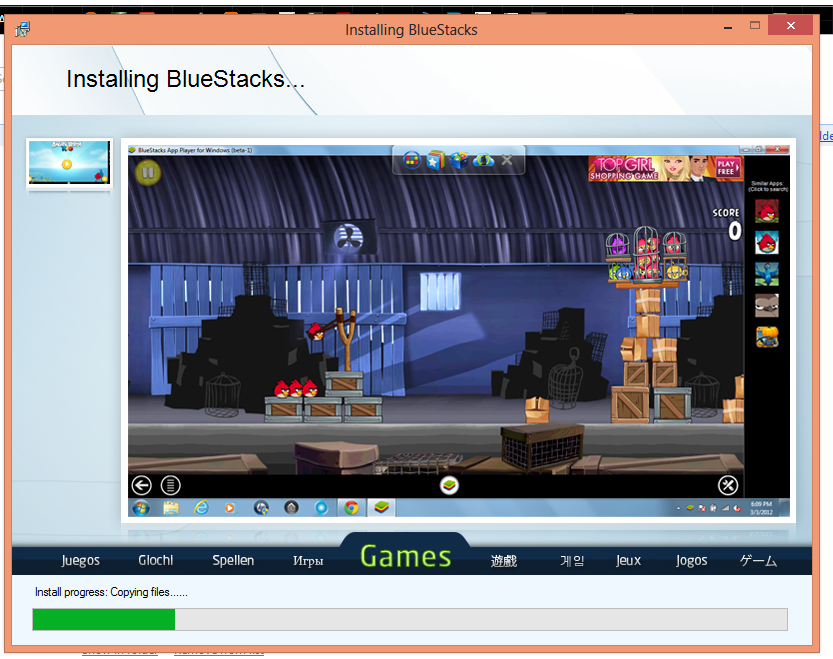Select the Spellen language tab
The height and width of the screenshot is (659, 833).
pos(233,560)
